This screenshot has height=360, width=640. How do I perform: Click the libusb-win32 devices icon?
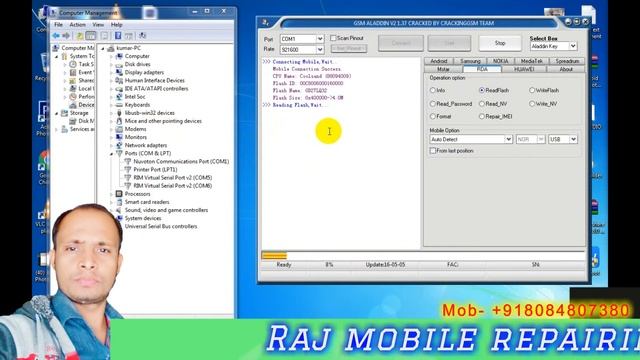click(119, 113)
